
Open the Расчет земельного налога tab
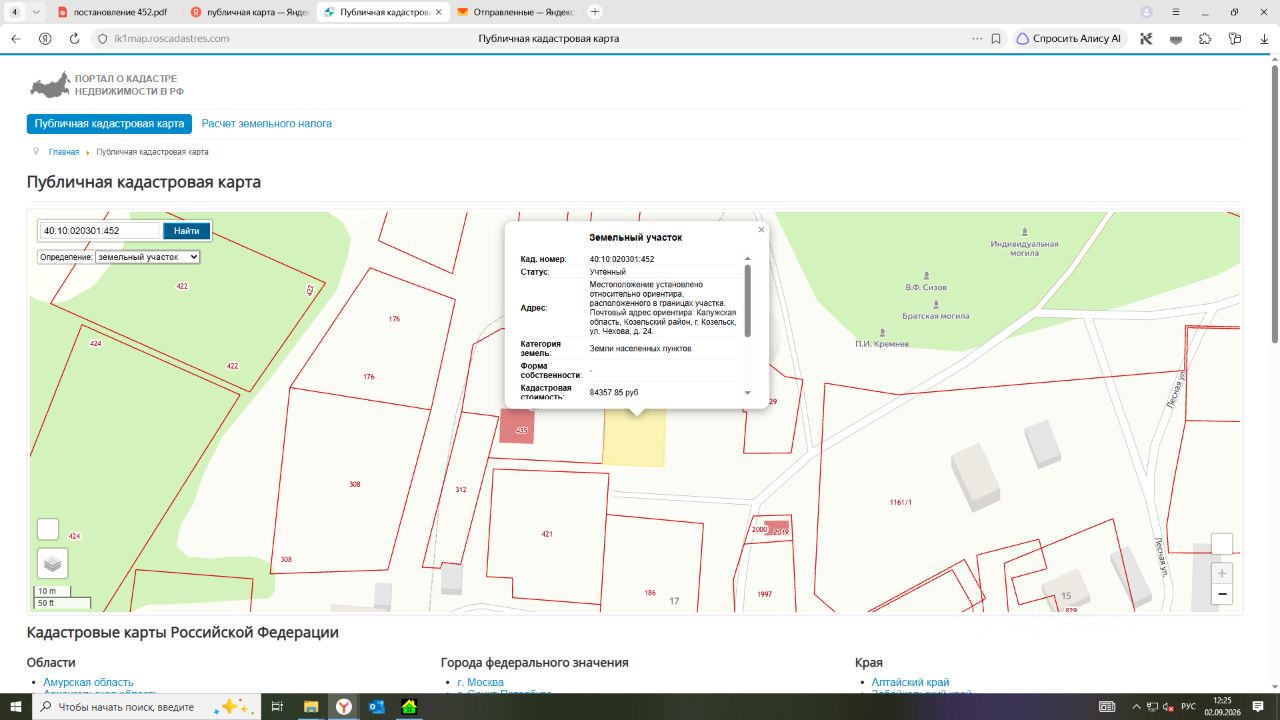click(x=267, y=124)
